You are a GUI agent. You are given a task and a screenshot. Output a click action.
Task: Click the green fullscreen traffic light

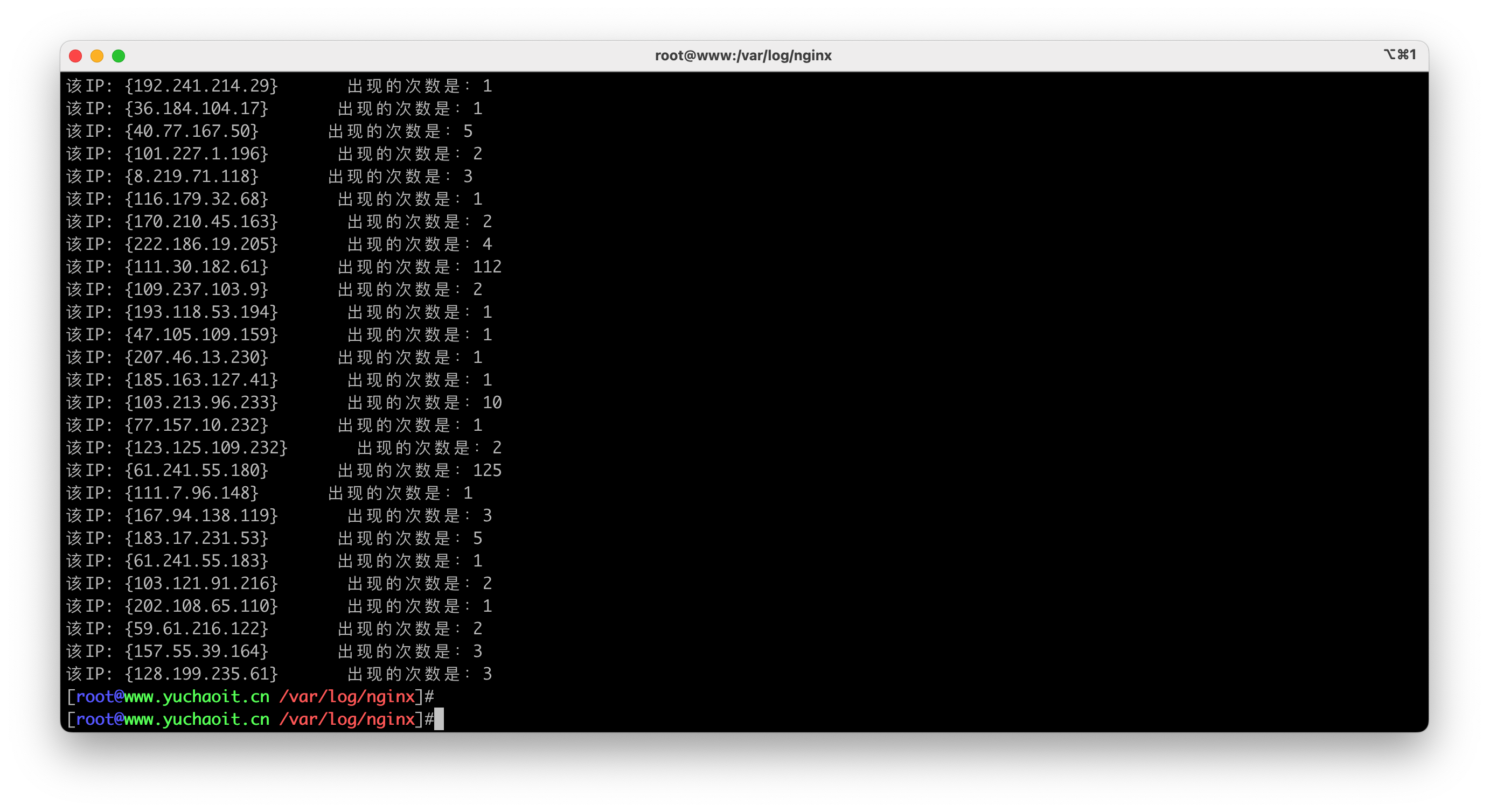[119, 55]
